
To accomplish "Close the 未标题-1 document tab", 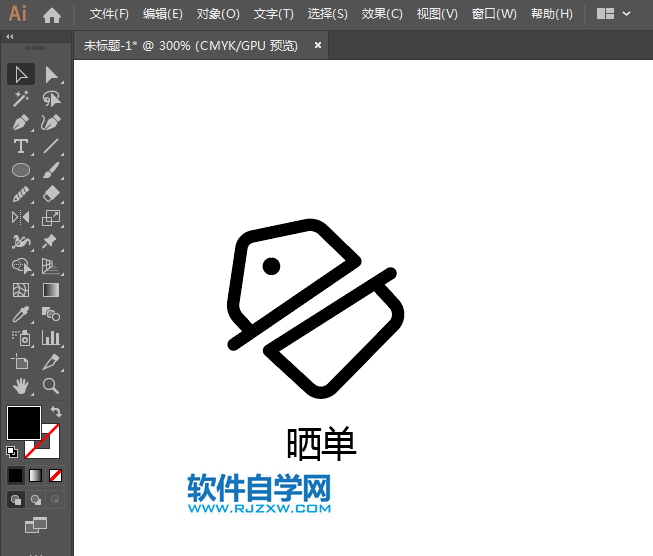I will [318, 45].
